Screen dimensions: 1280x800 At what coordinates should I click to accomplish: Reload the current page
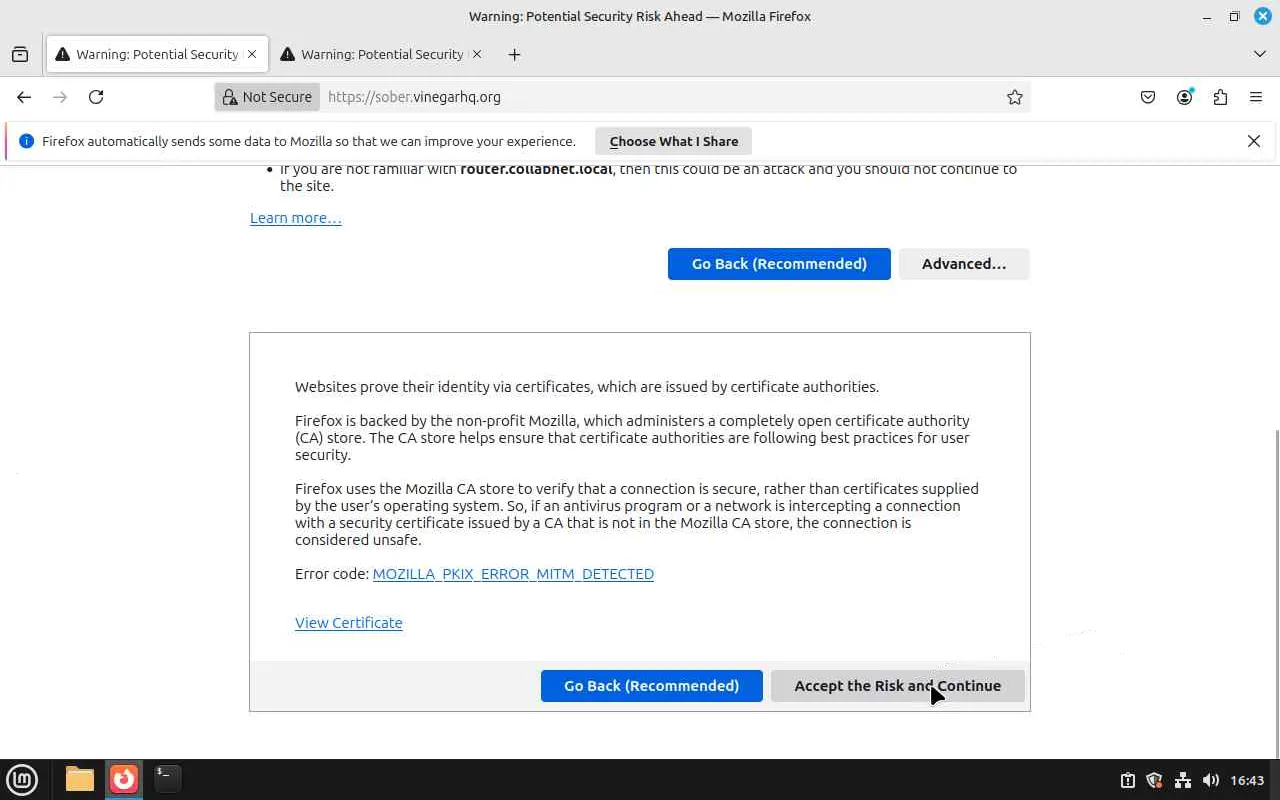tap(96, 97)
